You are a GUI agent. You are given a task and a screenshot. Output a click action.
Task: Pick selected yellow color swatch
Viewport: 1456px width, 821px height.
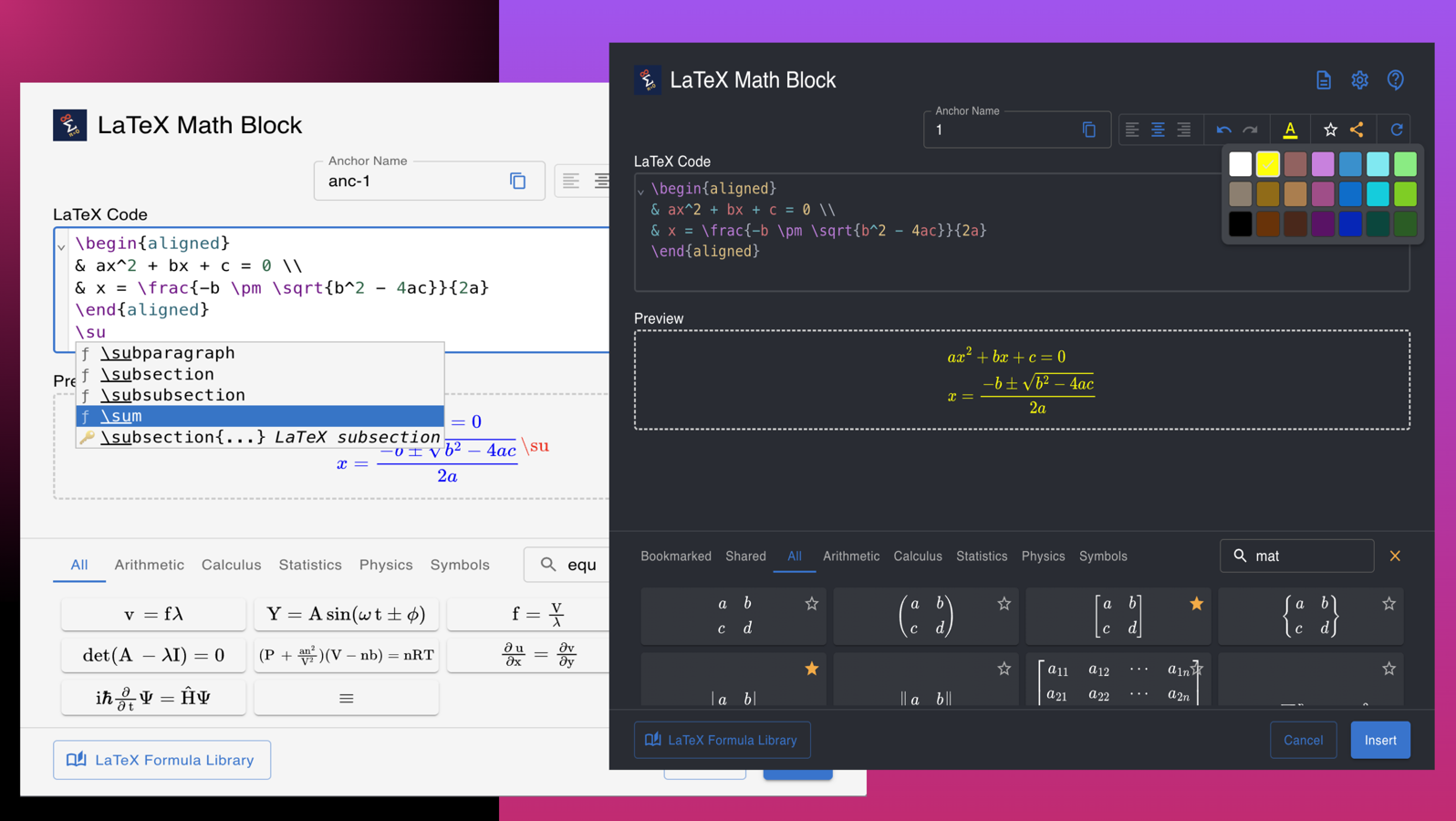click(1267, 164)
